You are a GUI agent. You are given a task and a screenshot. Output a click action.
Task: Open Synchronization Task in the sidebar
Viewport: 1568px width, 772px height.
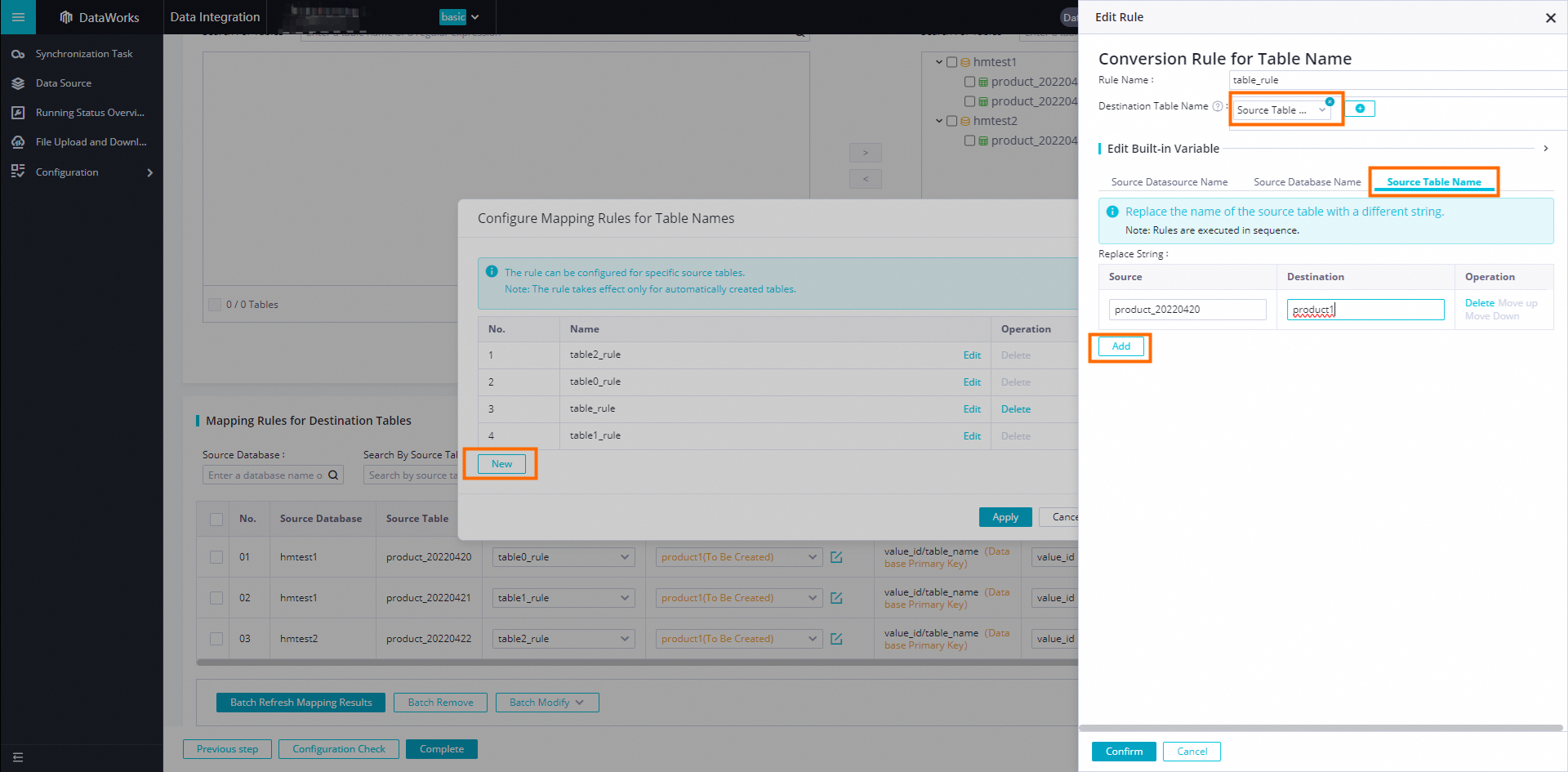point(84,54)
